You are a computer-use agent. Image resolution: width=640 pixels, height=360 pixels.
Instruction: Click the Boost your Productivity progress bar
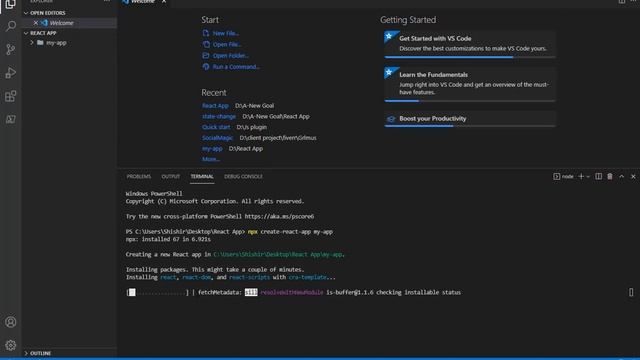click(470, 126)
